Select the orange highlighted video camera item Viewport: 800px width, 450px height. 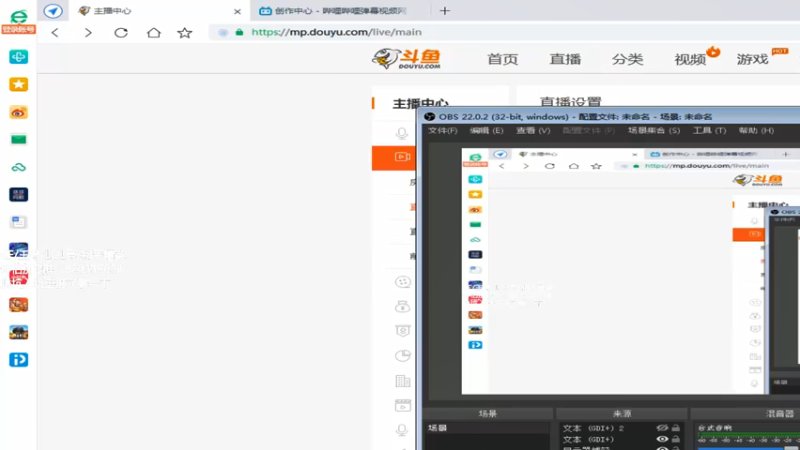[402, 157]
